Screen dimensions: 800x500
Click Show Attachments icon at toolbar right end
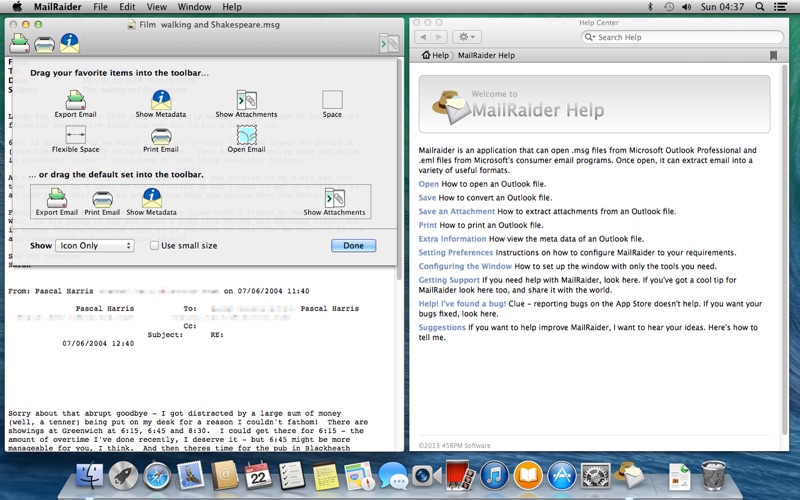tap(389, 44)
